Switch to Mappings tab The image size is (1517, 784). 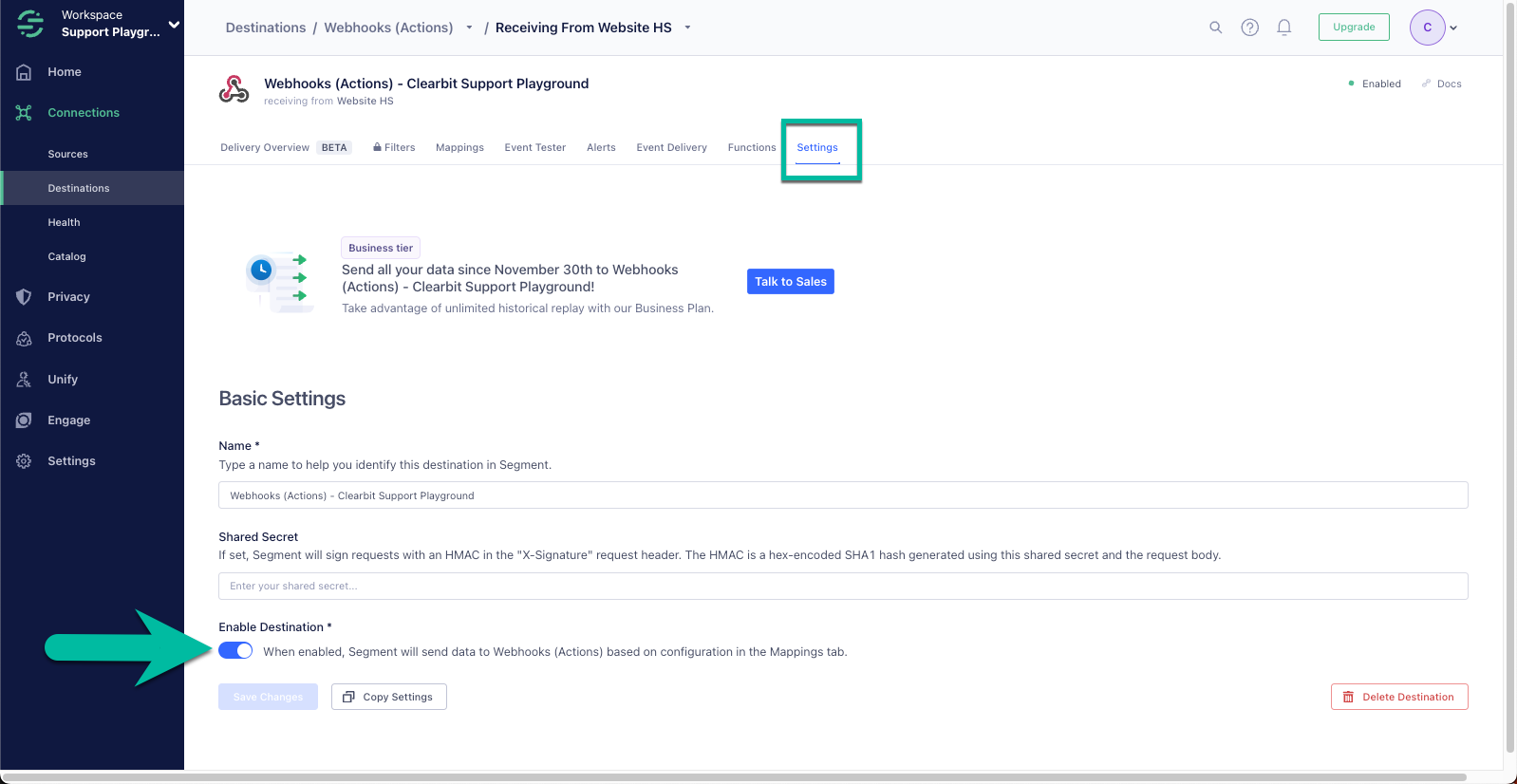[459, 147]
